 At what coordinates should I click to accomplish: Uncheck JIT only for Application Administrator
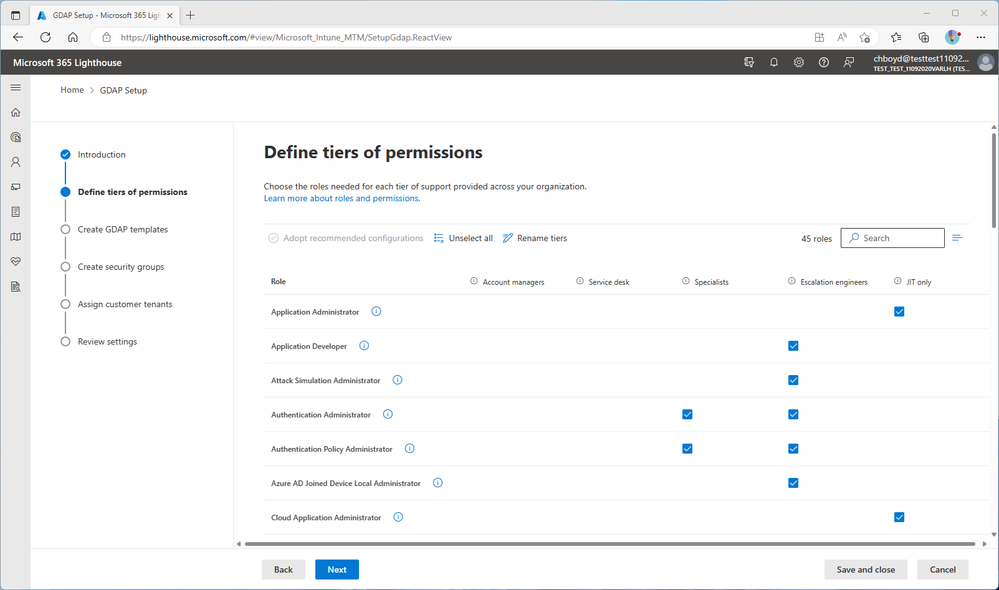click(x=899, y=312)
